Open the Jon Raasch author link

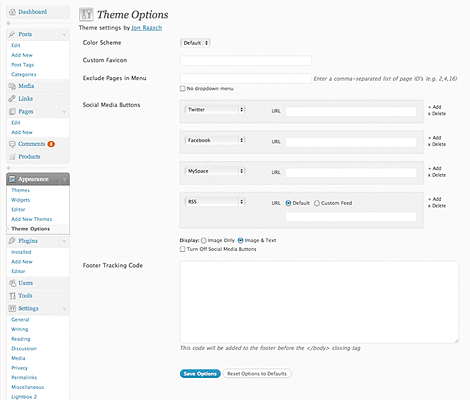click(x=147, y=28)
